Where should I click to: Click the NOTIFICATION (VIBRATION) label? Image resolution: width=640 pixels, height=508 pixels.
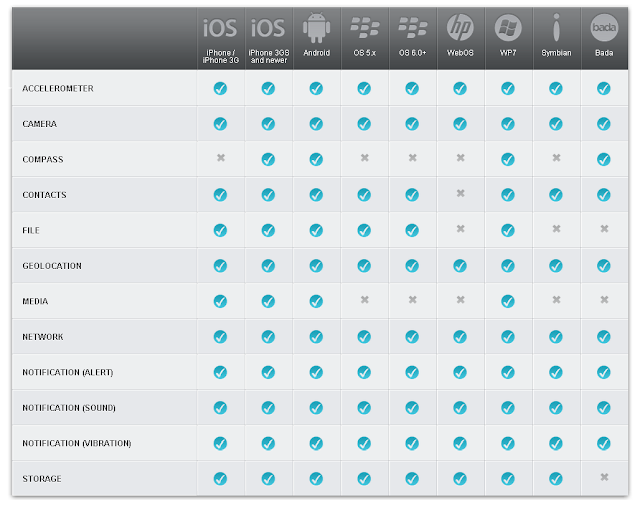click(x=77, y=444)
